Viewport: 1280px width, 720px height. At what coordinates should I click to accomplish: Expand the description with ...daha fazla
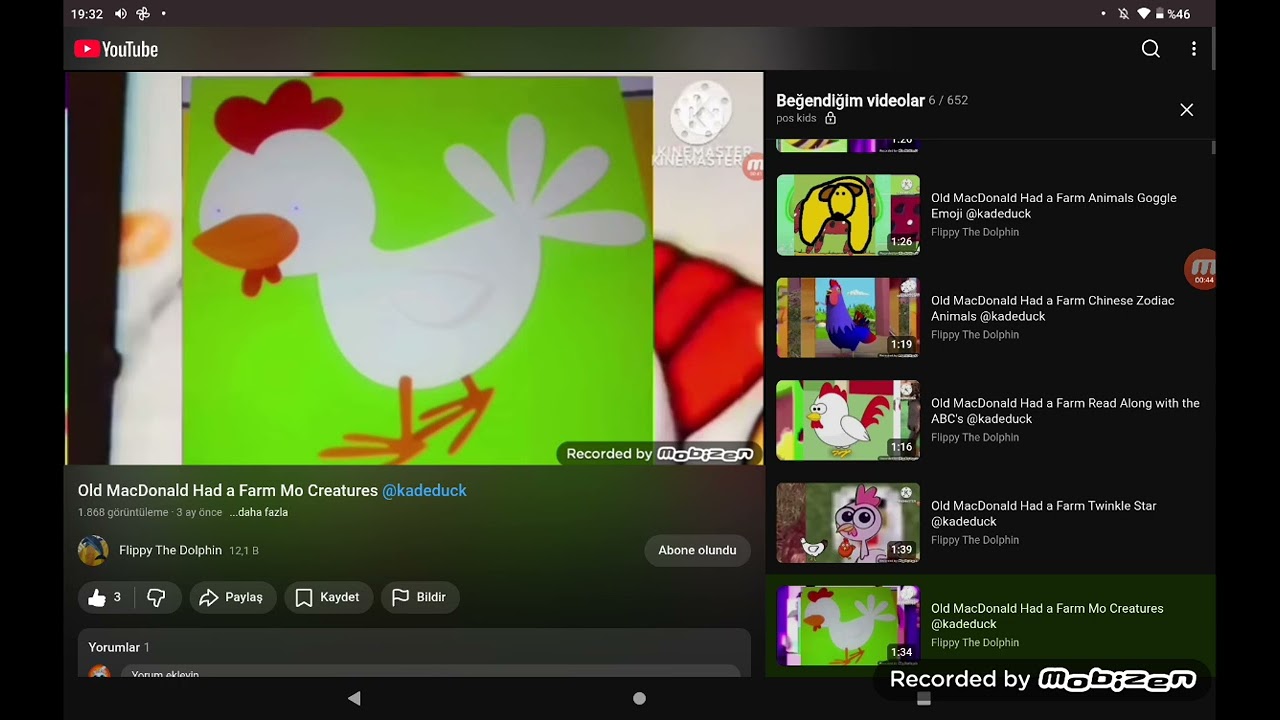tap(258, 512)
